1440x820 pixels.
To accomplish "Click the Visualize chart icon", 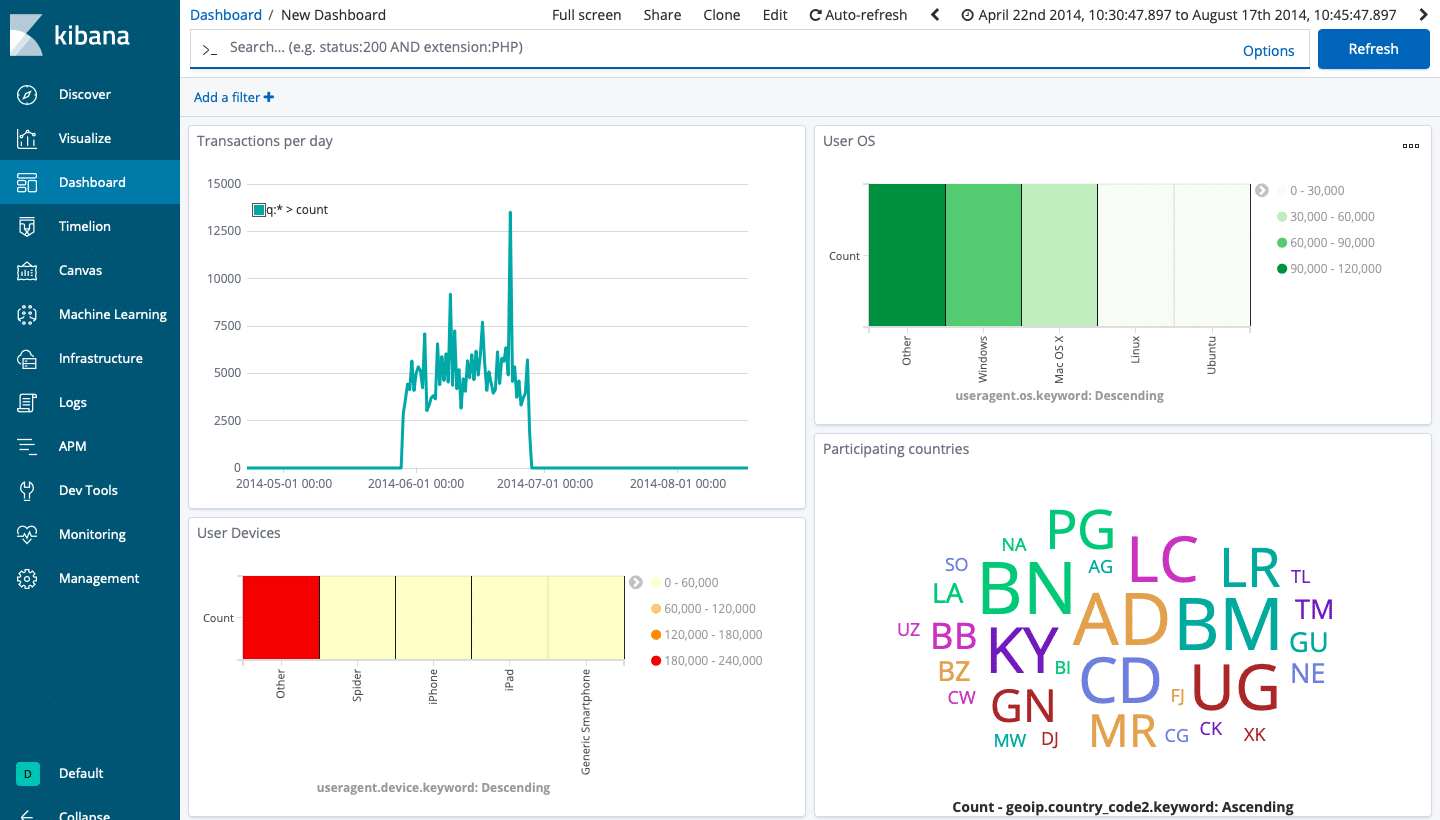I will coord(27,138).
